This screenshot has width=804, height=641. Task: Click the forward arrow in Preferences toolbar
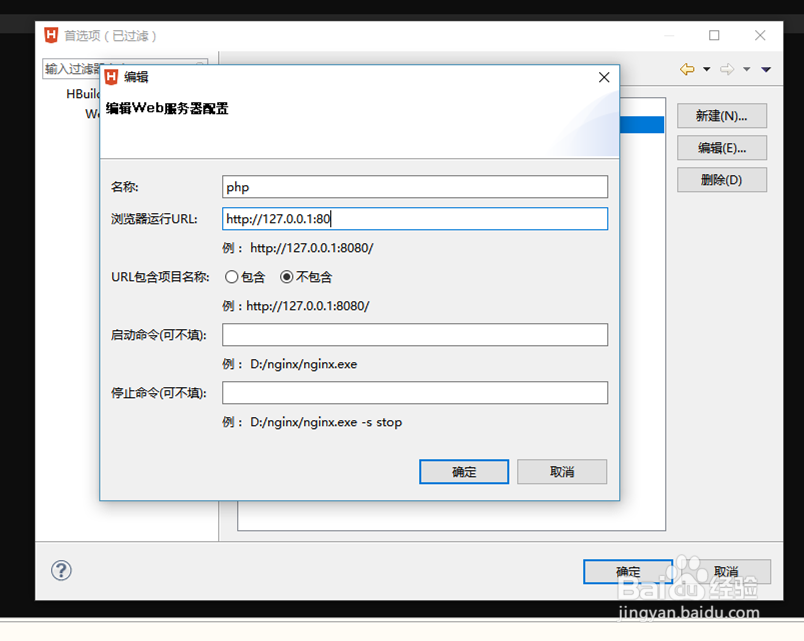(727, 69)
